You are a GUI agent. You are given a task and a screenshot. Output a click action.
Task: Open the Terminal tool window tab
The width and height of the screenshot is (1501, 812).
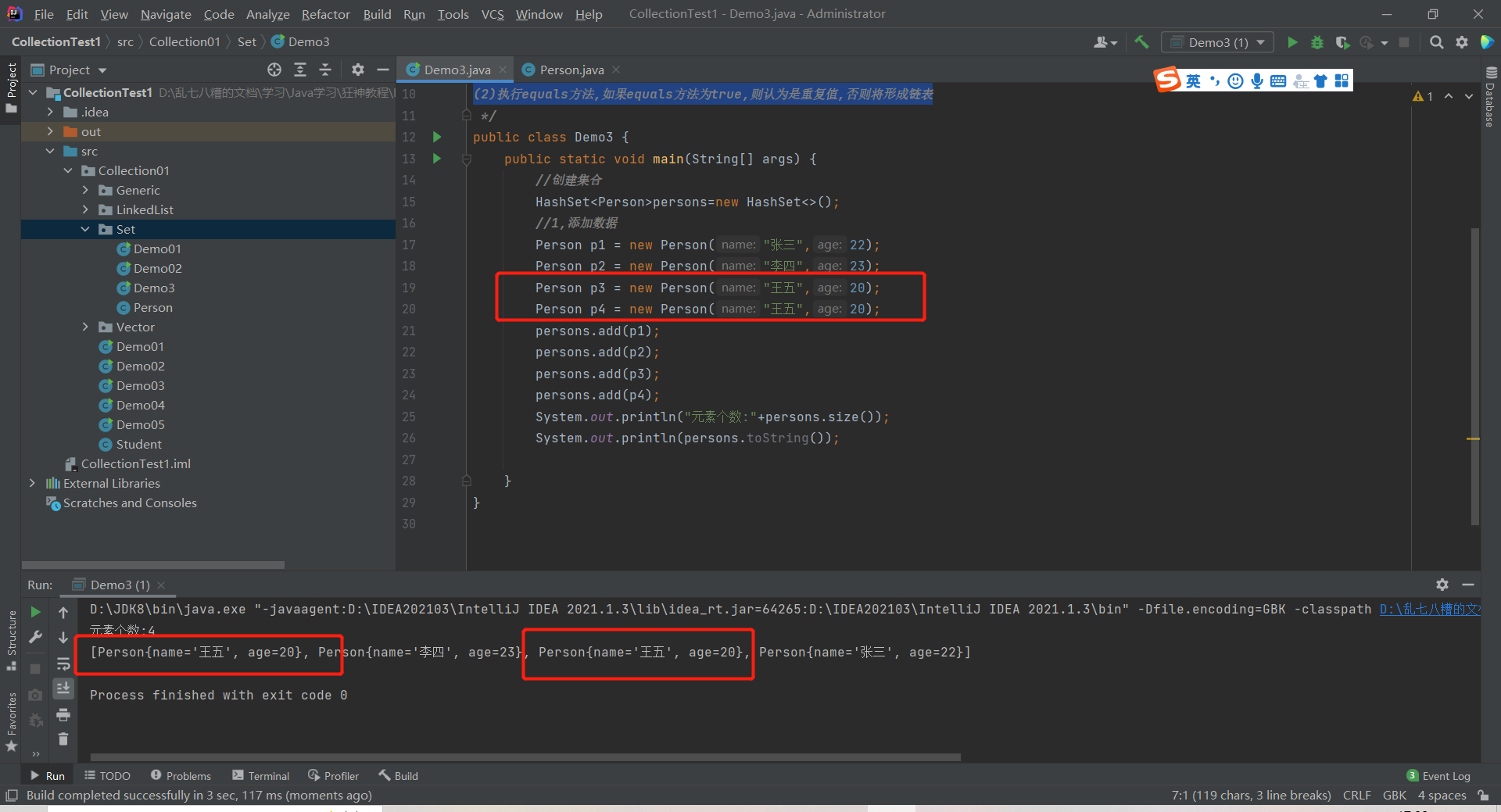(x=261, y=775)
